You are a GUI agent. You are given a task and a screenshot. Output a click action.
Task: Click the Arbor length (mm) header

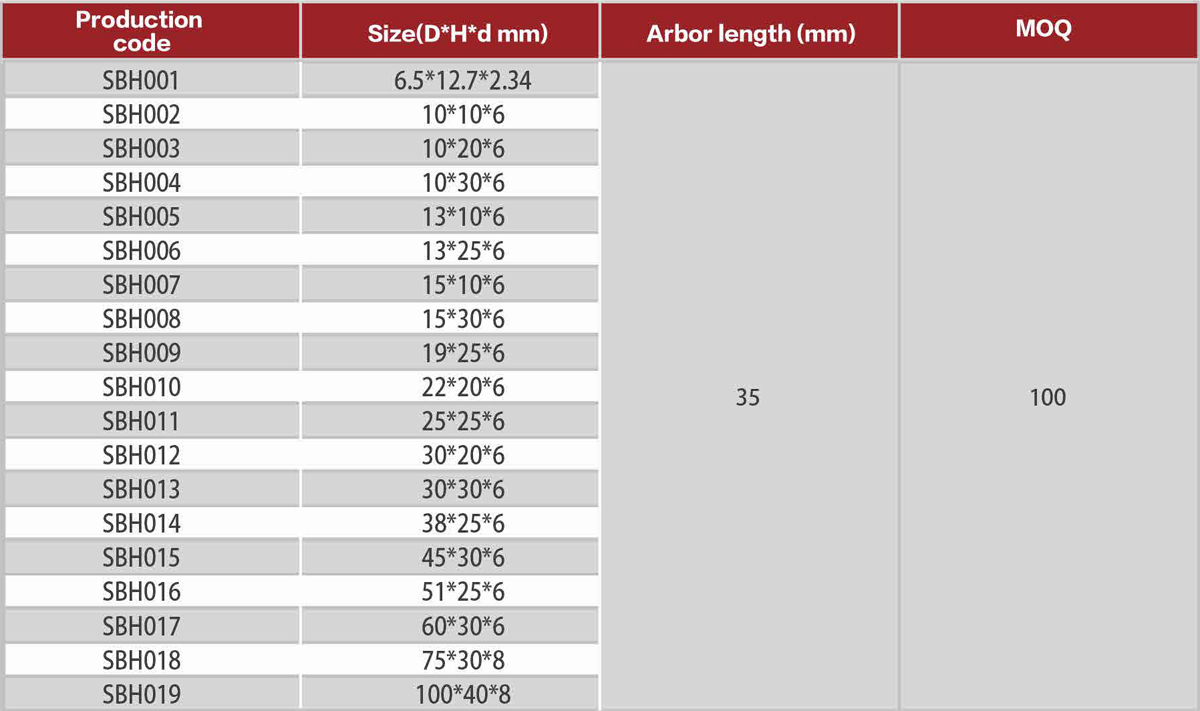click(x=750, y=33)
